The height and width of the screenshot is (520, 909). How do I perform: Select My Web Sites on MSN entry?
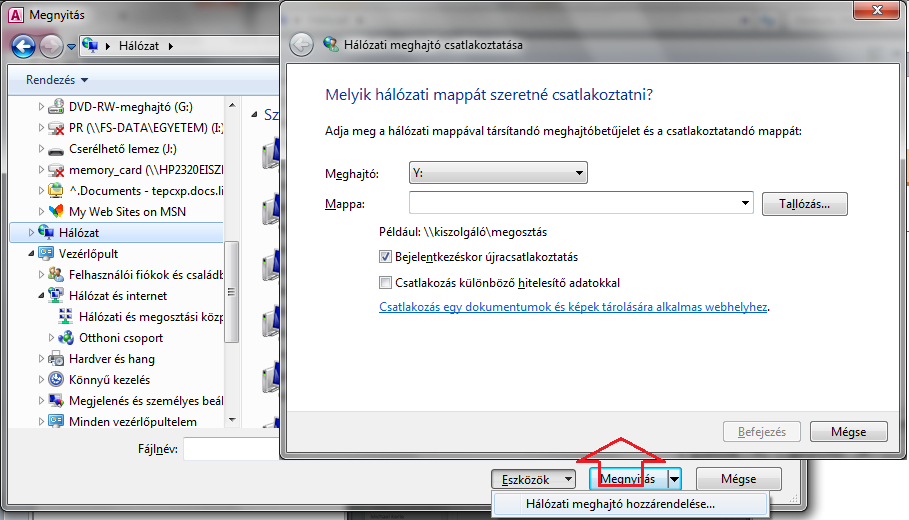(x=127, y=212)
